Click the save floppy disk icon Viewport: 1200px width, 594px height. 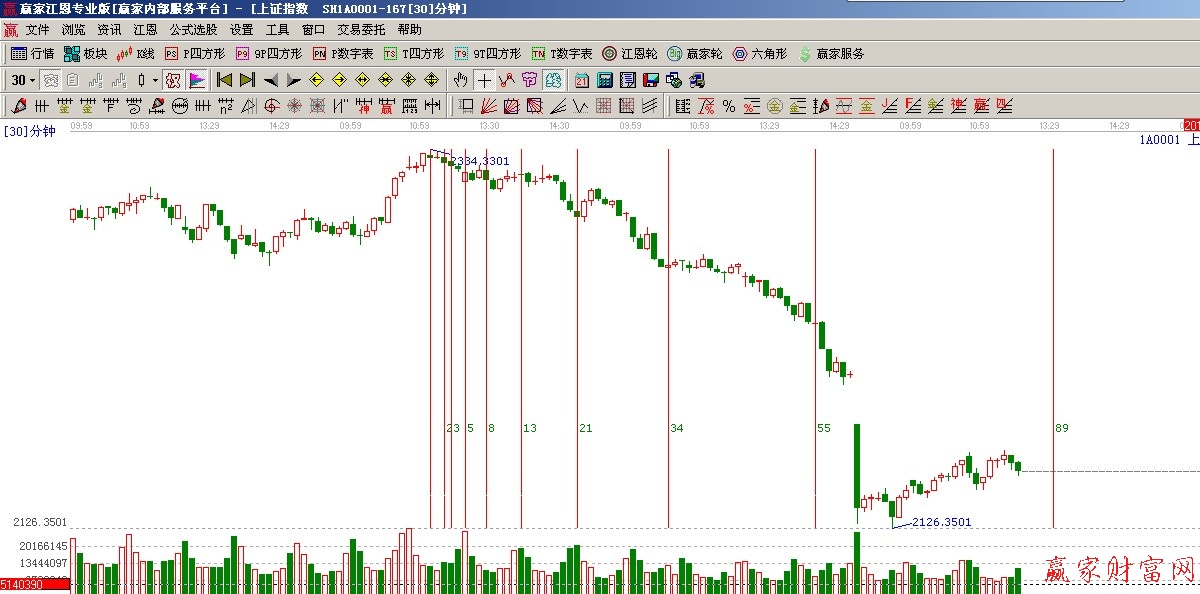point(650,80)
